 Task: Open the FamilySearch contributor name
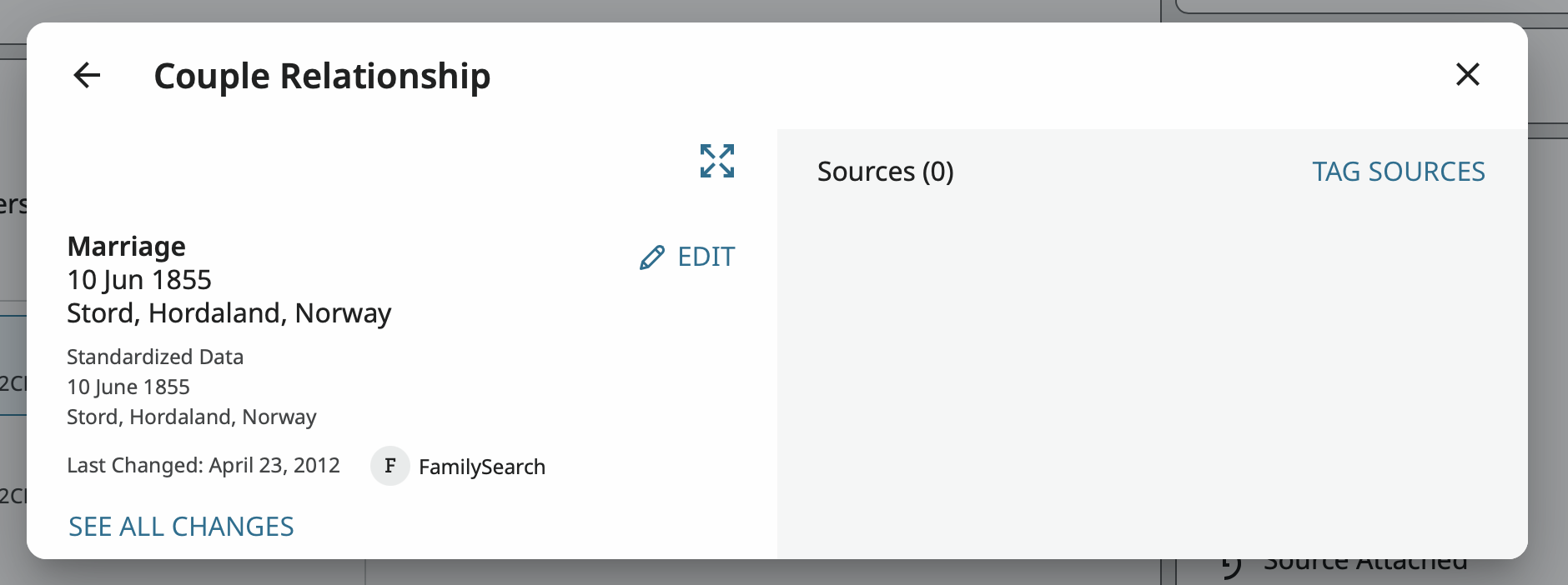(x=482, y=467)
